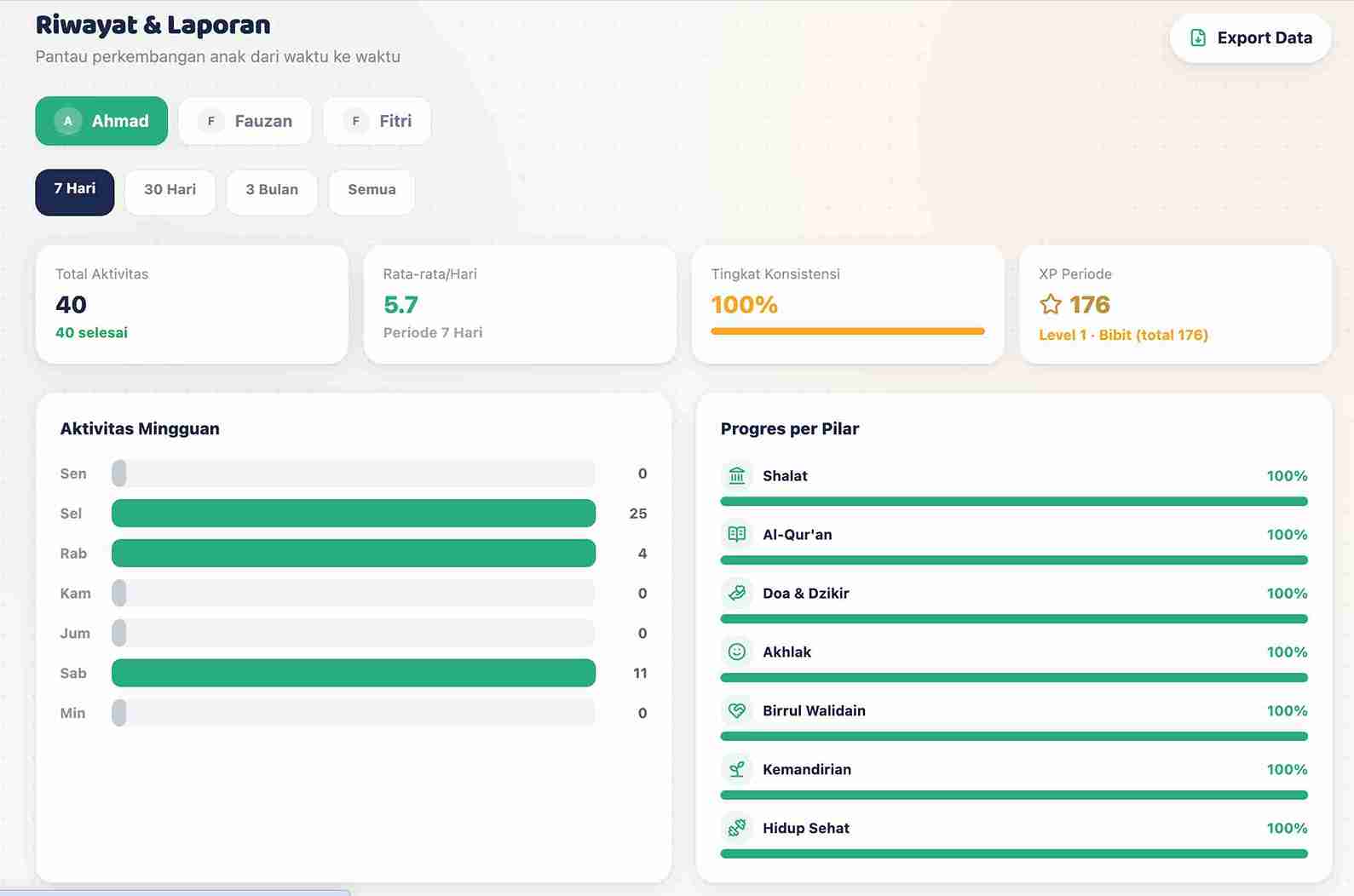The width and height of the screenshot is (1354, 896).
Task: Click the Kemandirian sprout icon
Action: [x=737, y=769]
